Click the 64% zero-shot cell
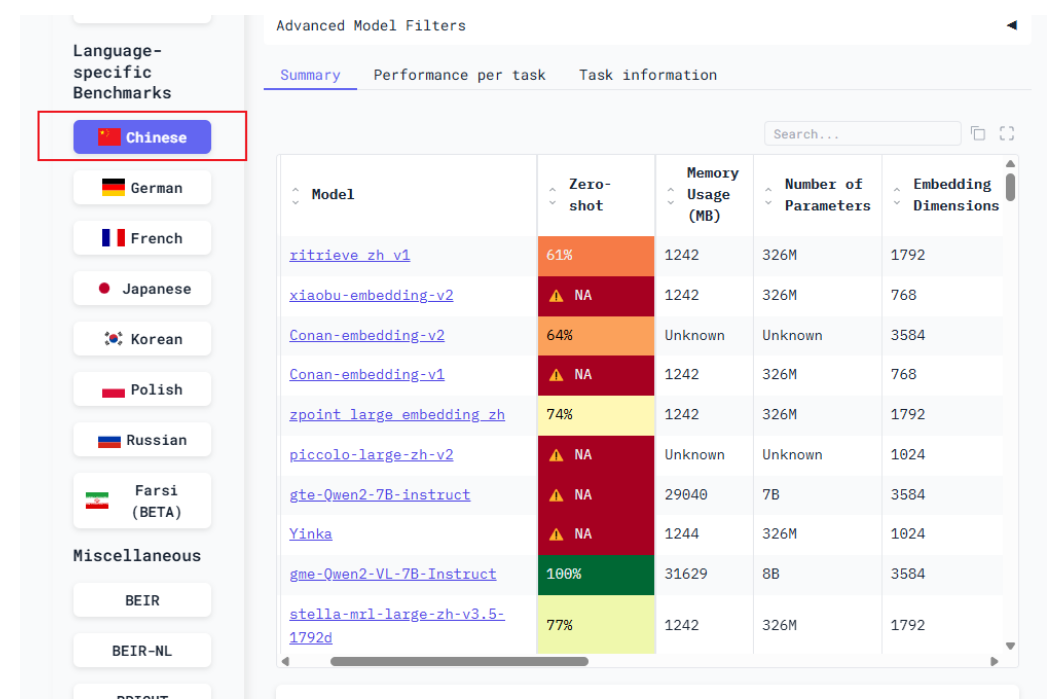Screen dimensions: 1047x699 [596, 336]
